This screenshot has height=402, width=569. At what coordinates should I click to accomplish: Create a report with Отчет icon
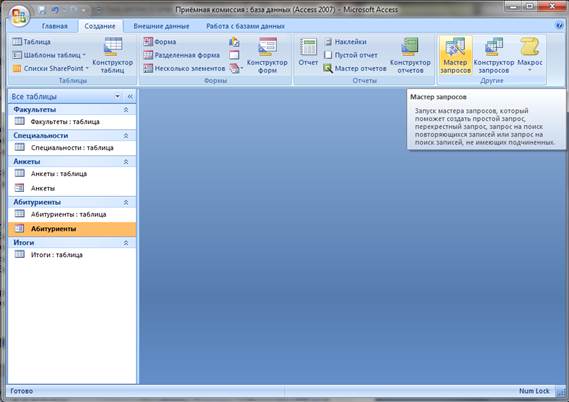point(308,52)
